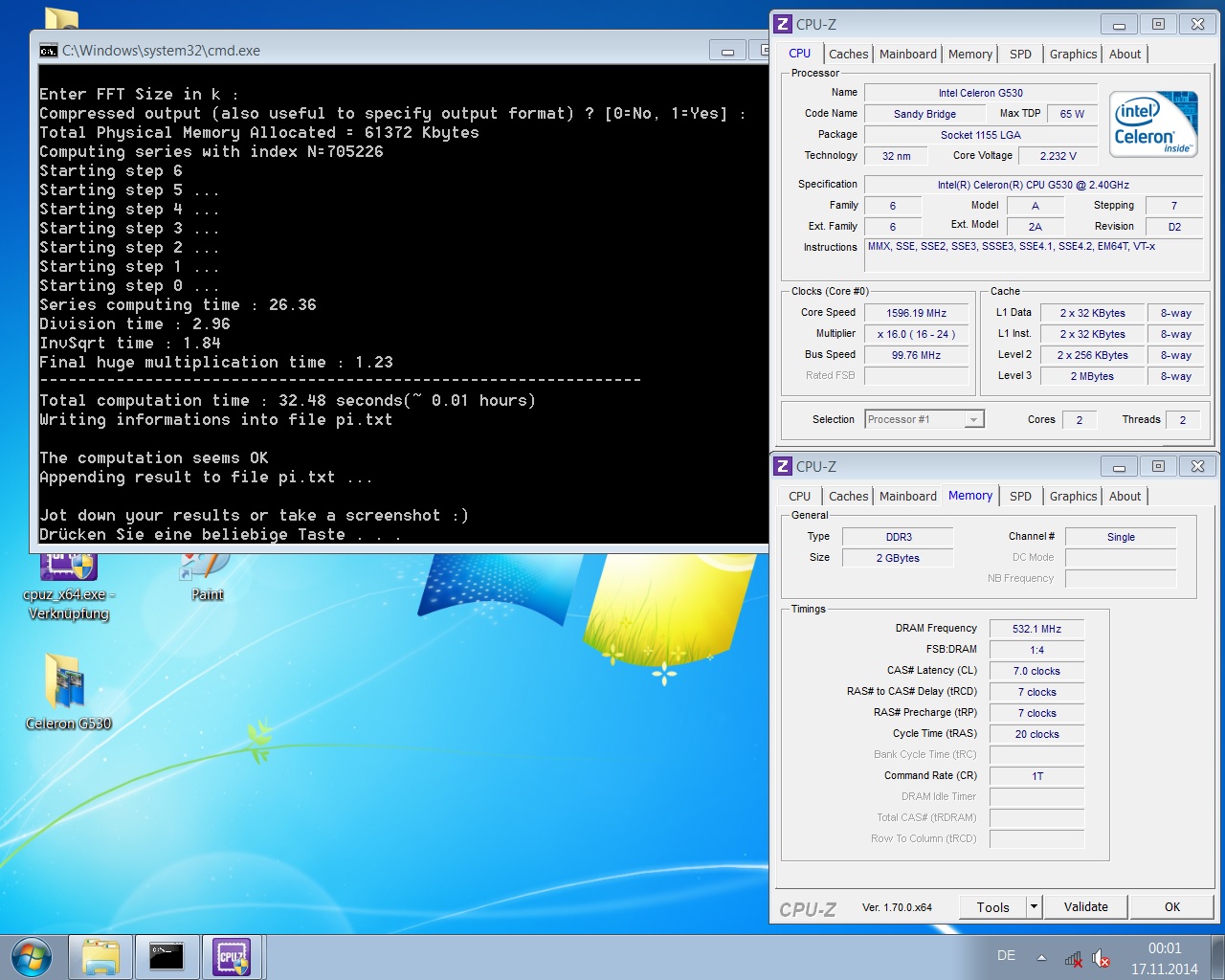
Task: Minimize the cmd.exe window
Action: coord(727,50)
